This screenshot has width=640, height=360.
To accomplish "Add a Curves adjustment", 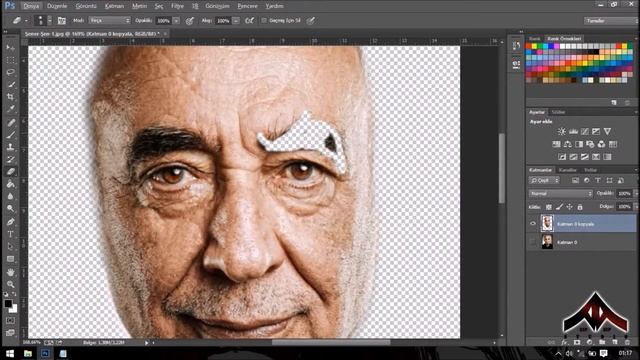I will (584, 131).
